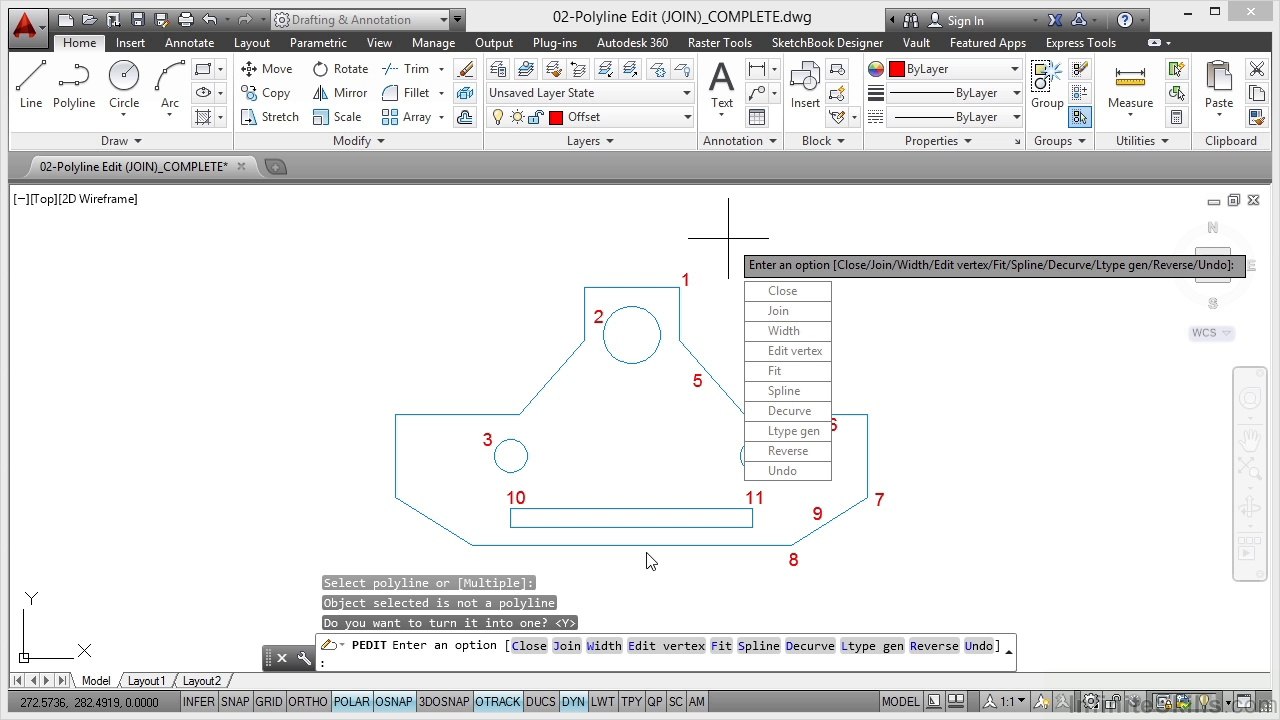The image size is (1280, 720).
Task: Activate the Trim tool
Action: click(x=406, y=69)
